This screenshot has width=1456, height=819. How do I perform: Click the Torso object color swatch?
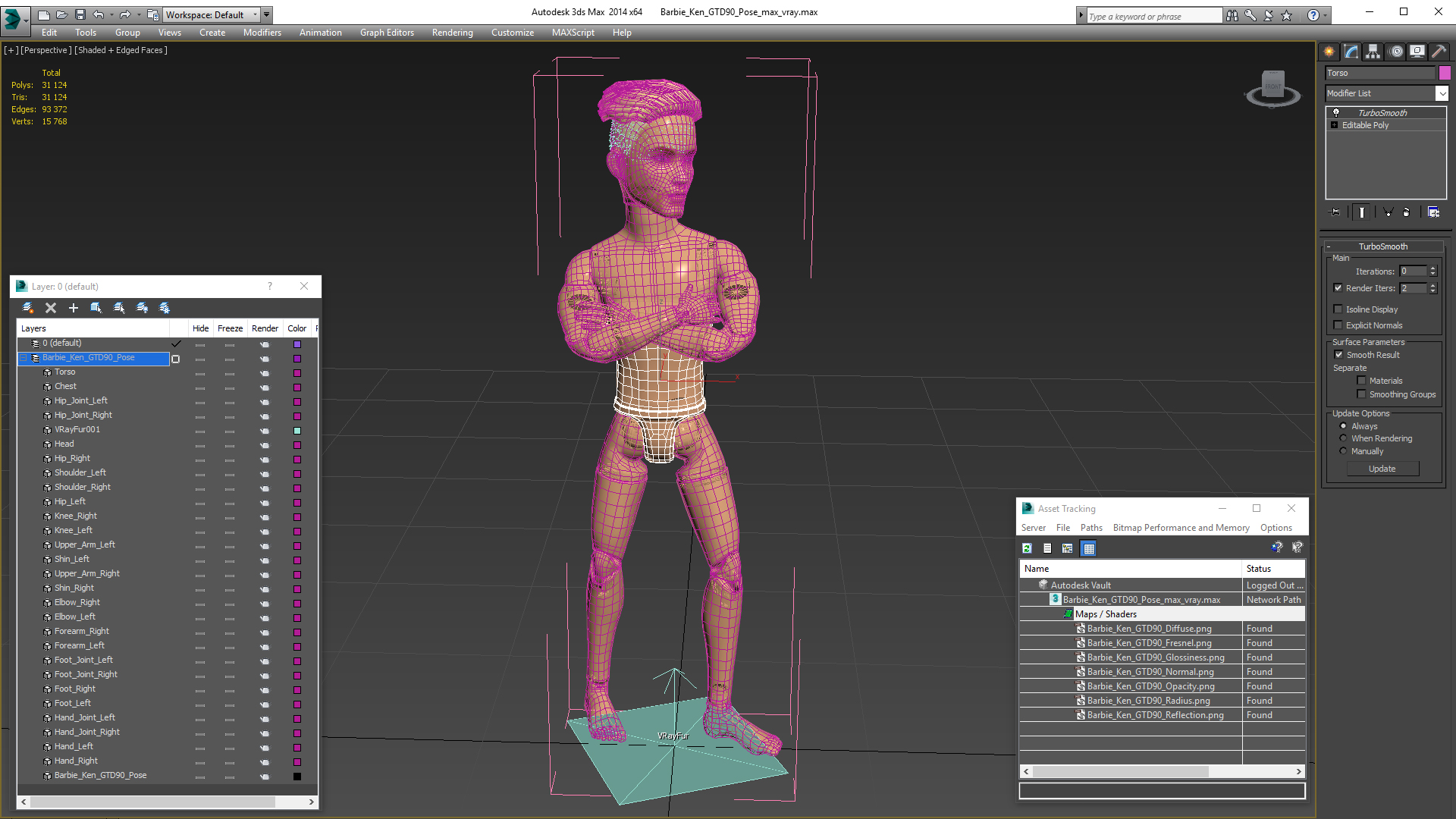pos(297,372)
